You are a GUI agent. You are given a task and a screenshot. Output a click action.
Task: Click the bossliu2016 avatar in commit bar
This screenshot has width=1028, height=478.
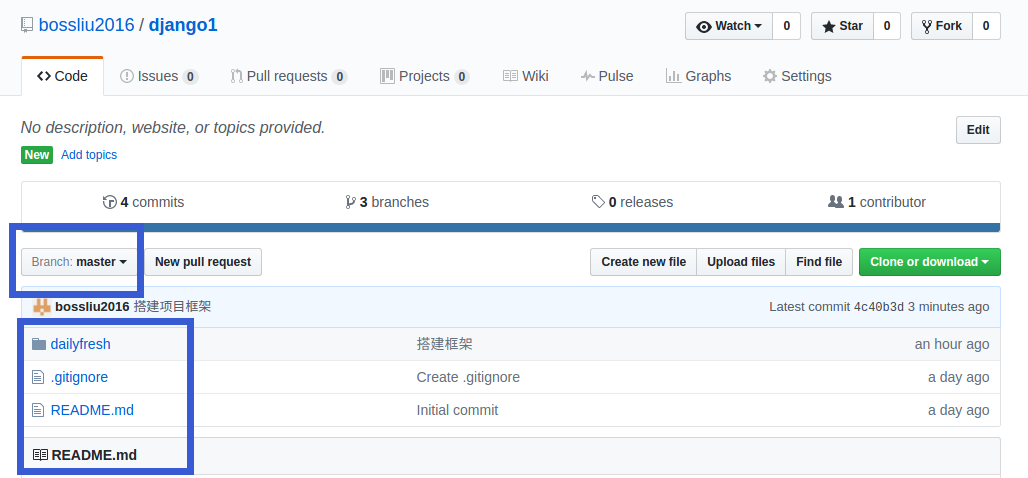[42, 306]
